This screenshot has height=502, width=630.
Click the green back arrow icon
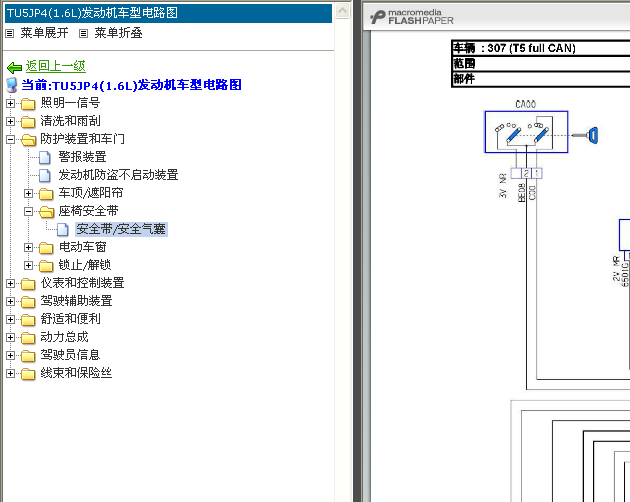point(14,67)
